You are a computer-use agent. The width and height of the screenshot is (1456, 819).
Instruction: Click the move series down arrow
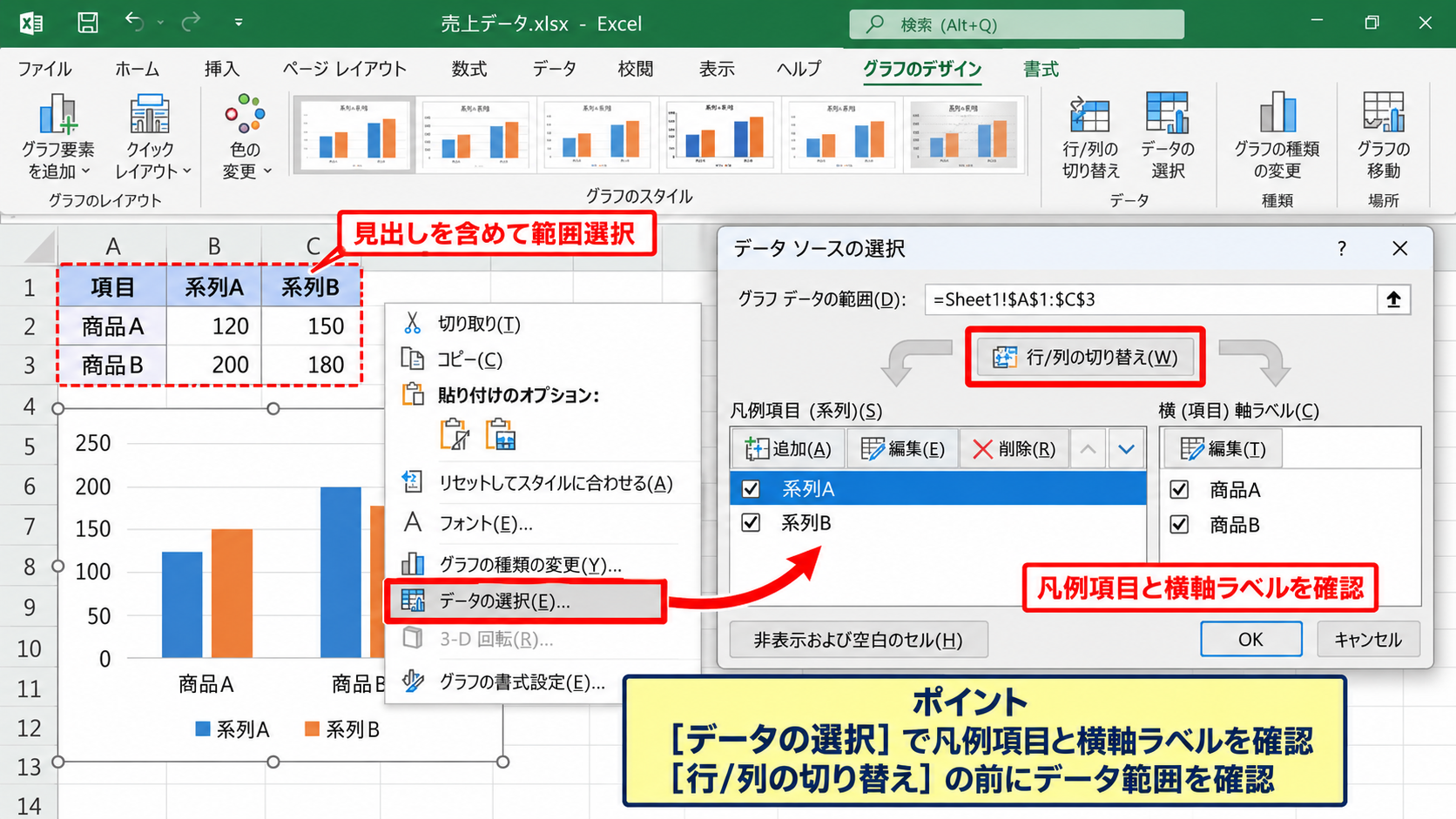point(1126,449)
